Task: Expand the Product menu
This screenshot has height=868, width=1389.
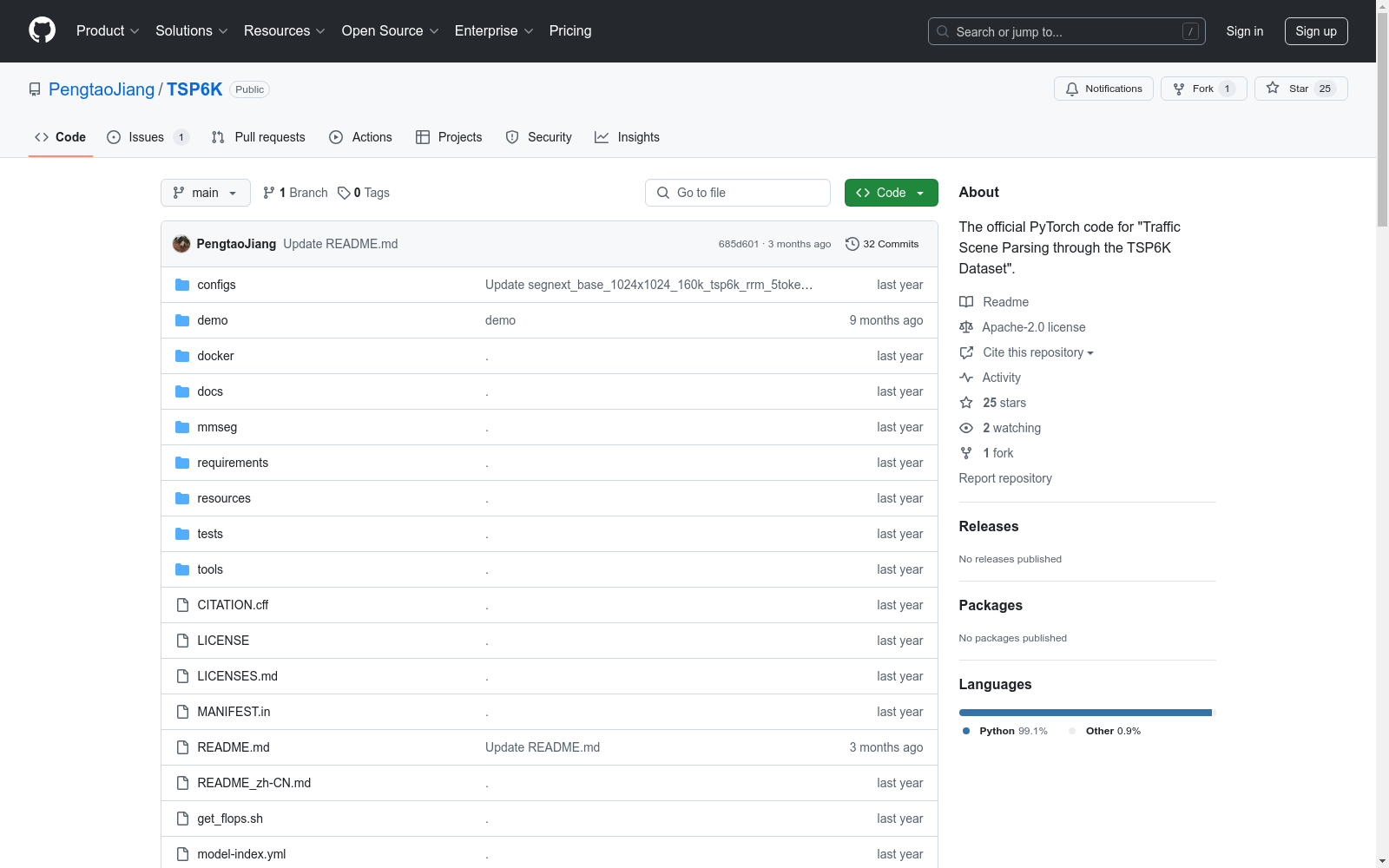Action: 108,31
